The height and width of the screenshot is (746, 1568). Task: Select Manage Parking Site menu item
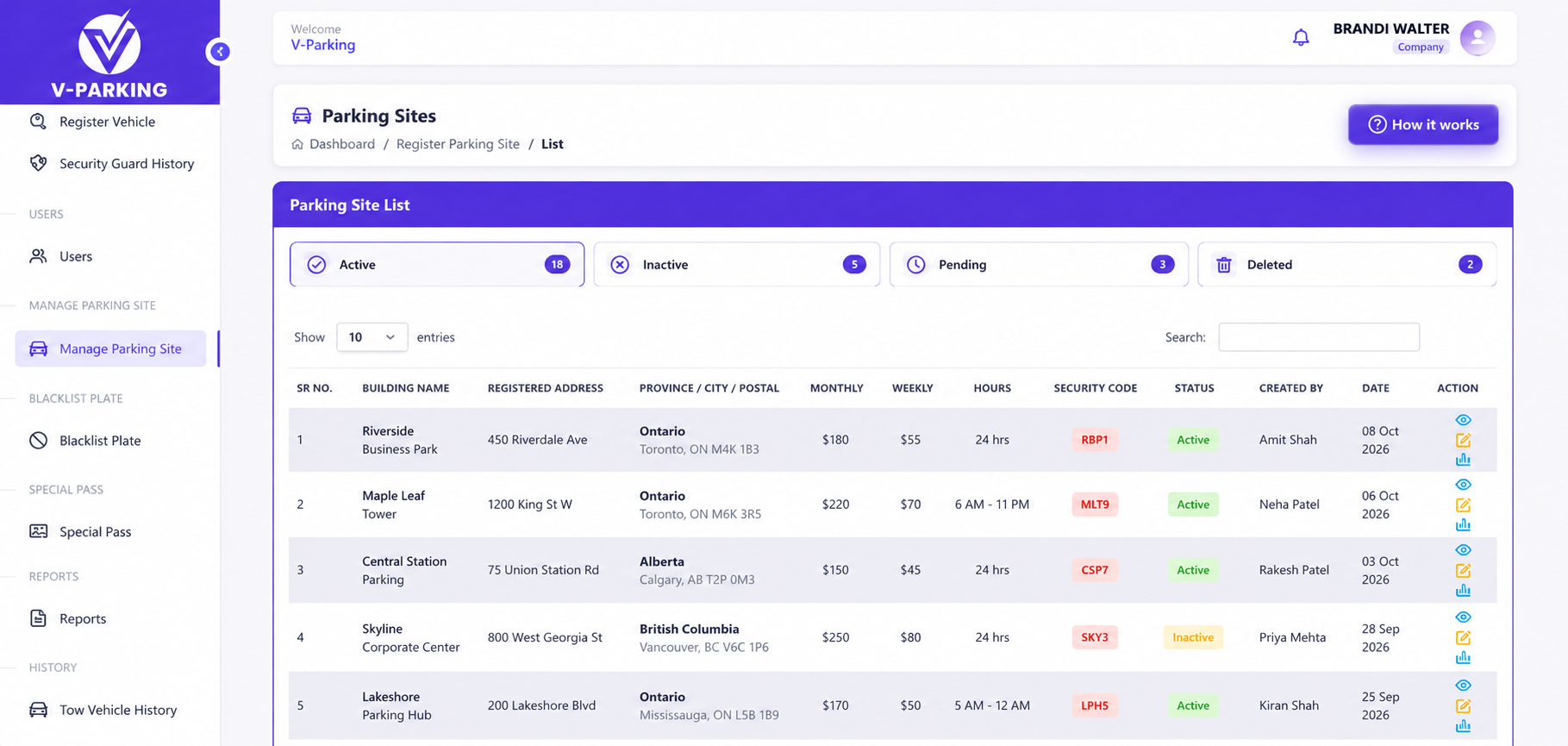(x=110, y=348)
